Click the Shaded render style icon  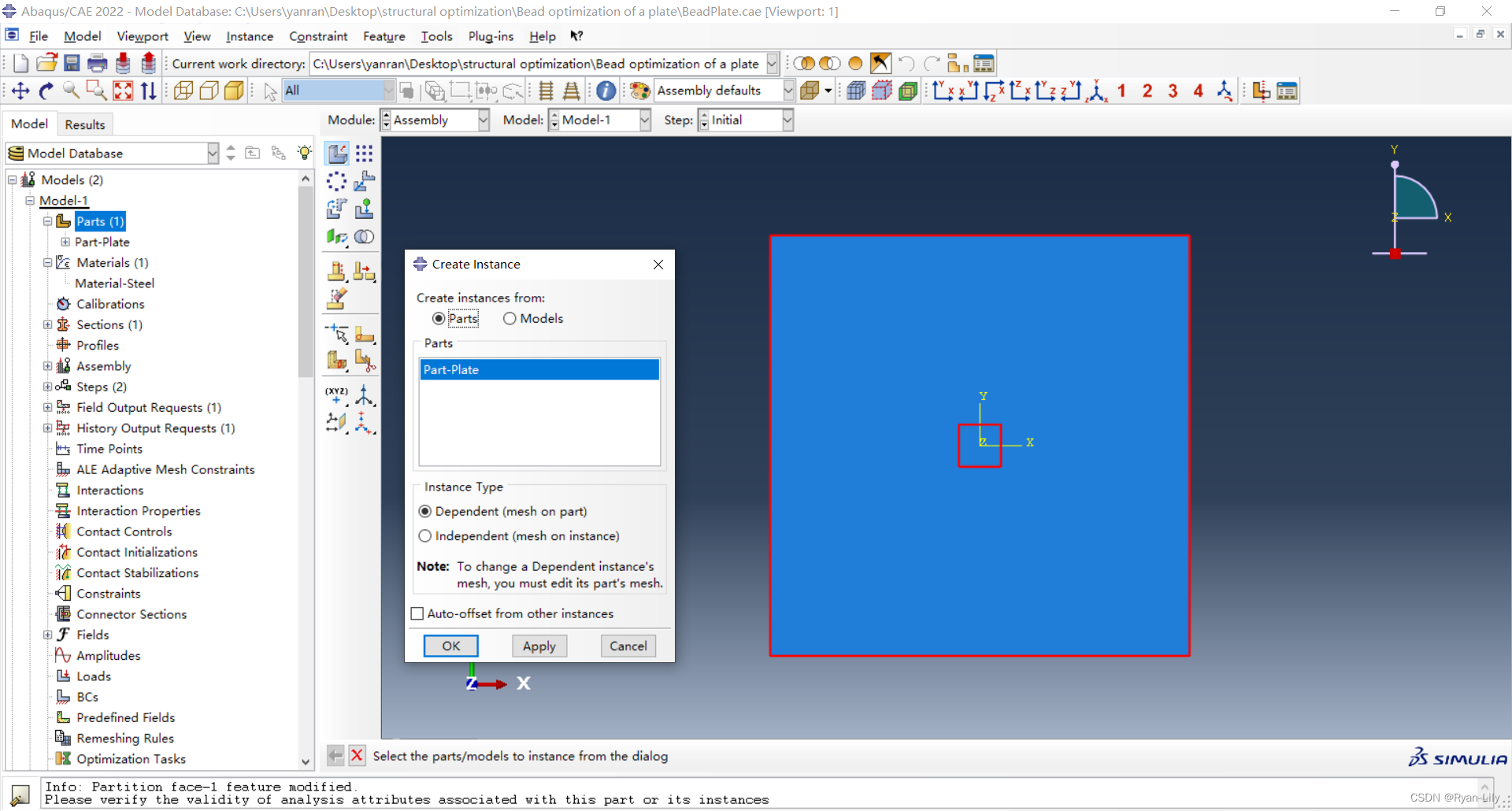(234, 91)
